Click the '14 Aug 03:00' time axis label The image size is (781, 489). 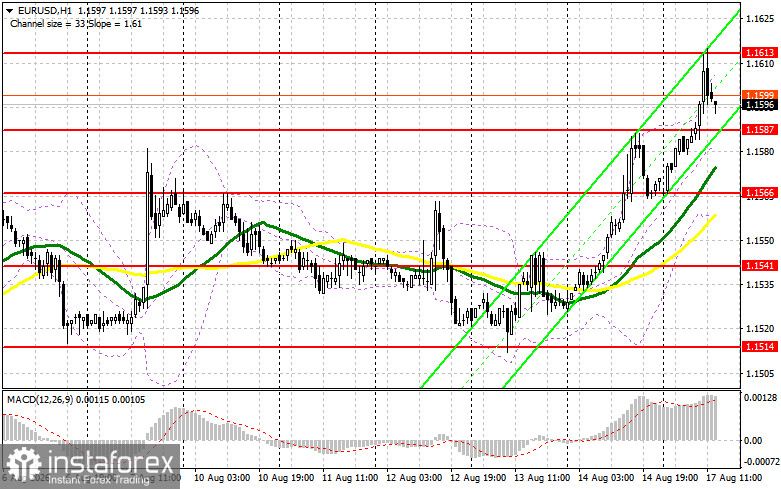click(x=606, y=478)
